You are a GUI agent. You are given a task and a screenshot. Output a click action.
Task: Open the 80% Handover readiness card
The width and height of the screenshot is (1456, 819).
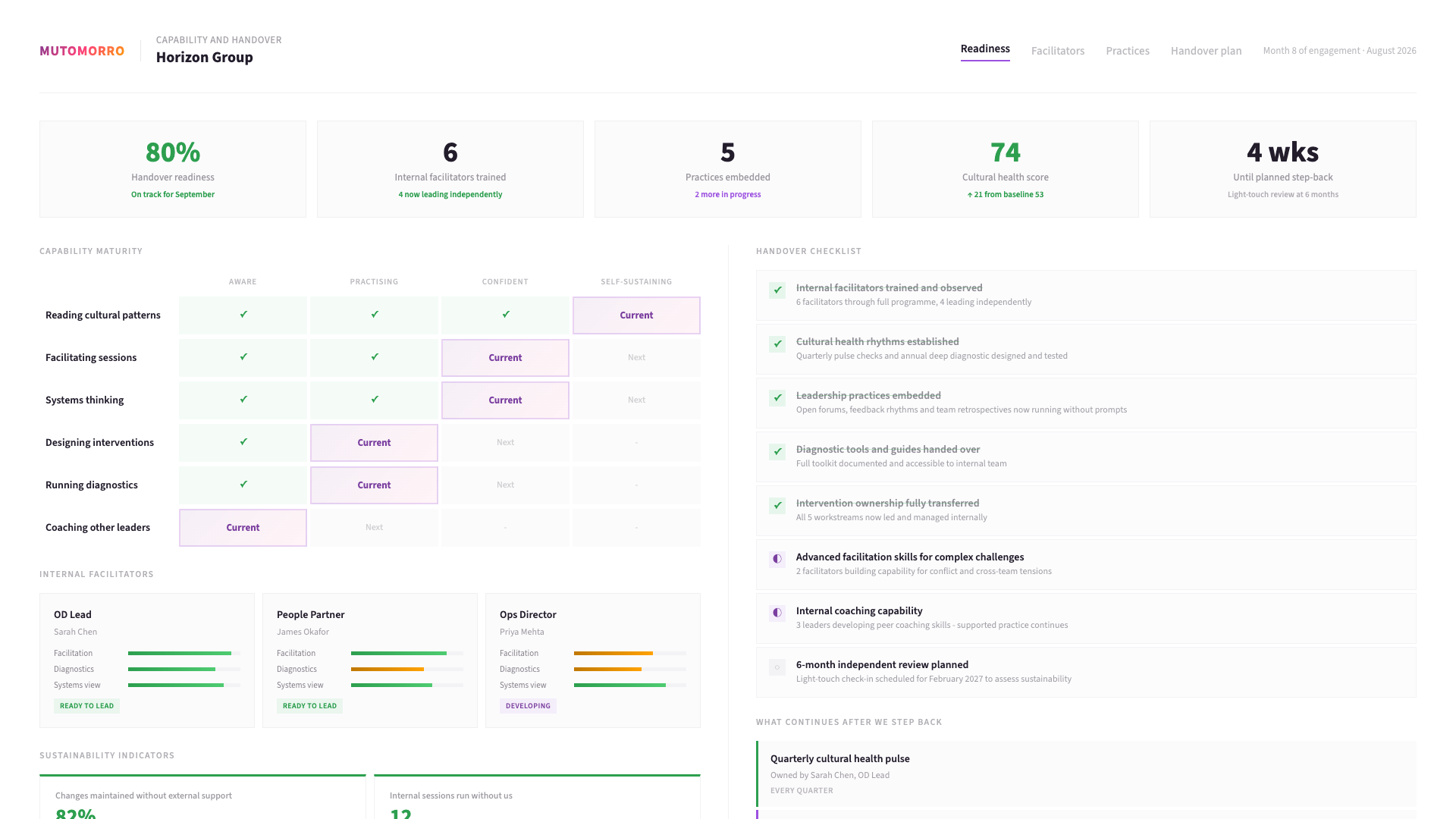point(173,169)
